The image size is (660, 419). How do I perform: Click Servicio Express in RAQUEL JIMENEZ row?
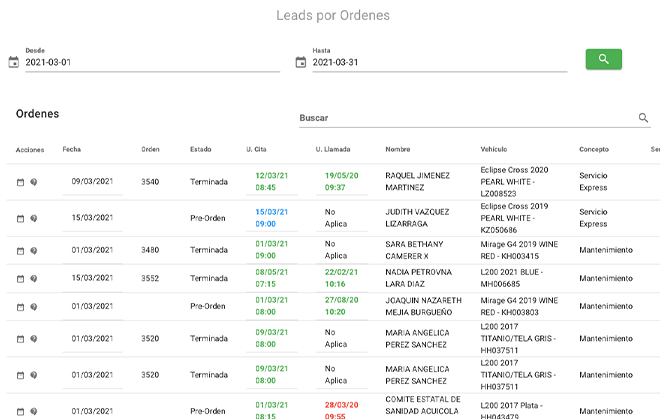[593, 181]
